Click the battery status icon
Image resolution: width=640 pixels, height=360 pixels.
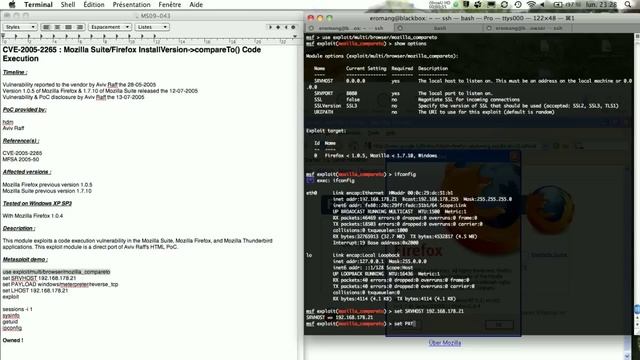pyautogui.click(x=558, y=4)
